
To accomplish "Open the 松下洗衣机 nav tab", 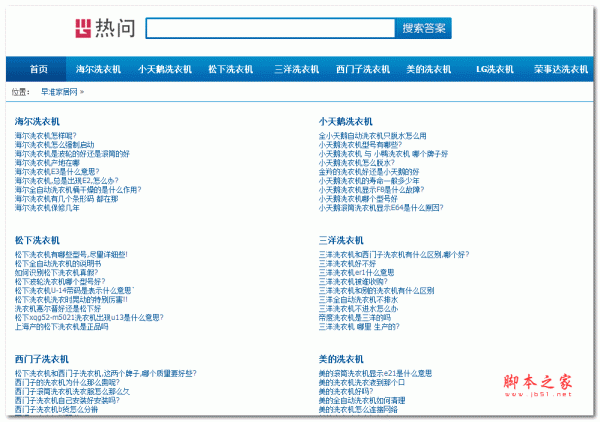I will tap(231, 69).
